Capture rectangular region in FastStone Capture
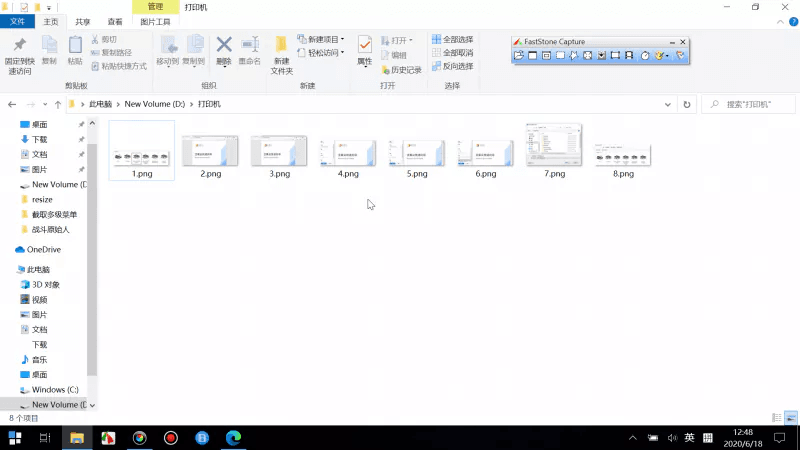 (x=560, y=55)
